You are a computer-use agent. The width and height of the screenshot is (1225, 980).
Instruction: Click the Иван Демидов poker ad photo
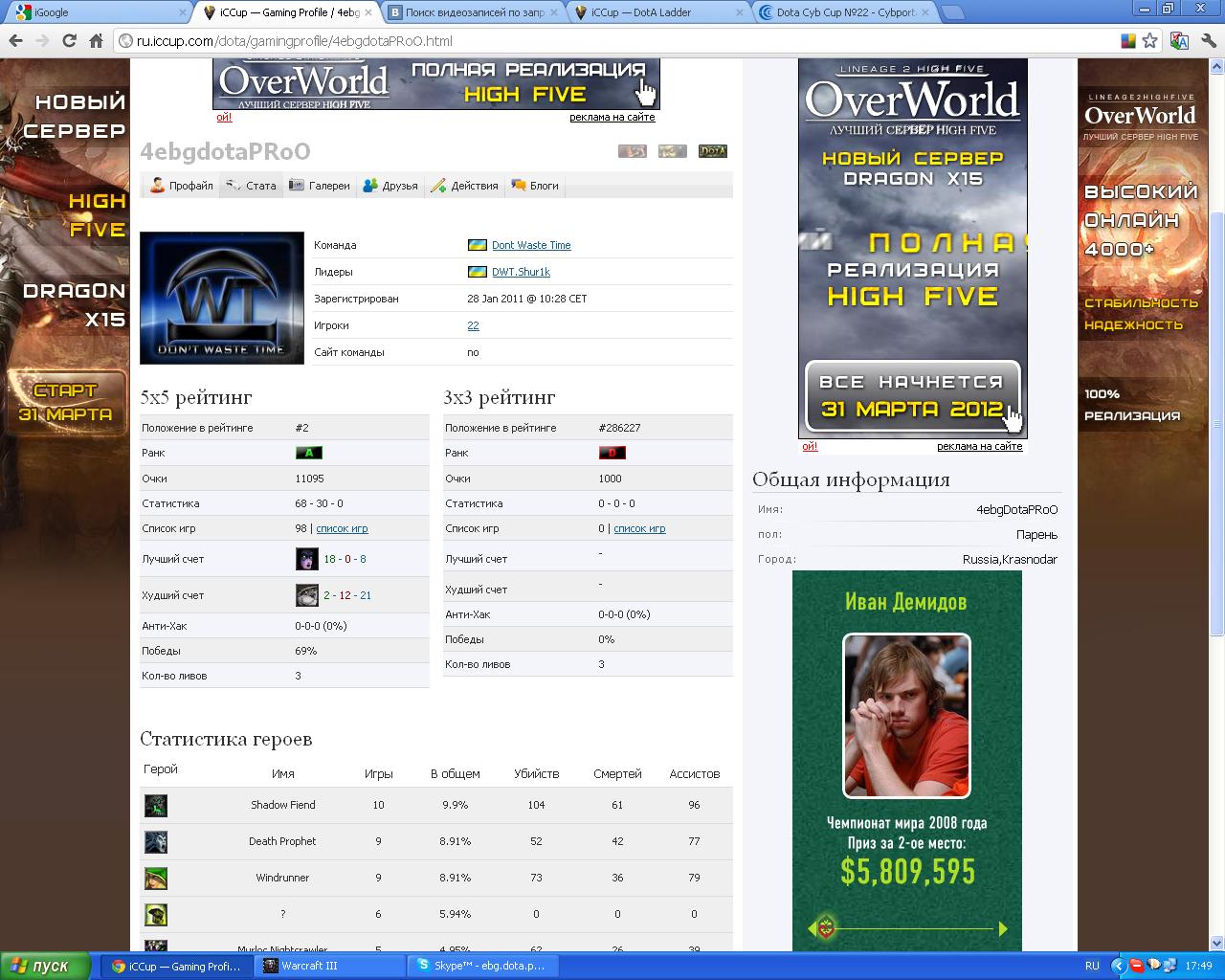(906, 716)
